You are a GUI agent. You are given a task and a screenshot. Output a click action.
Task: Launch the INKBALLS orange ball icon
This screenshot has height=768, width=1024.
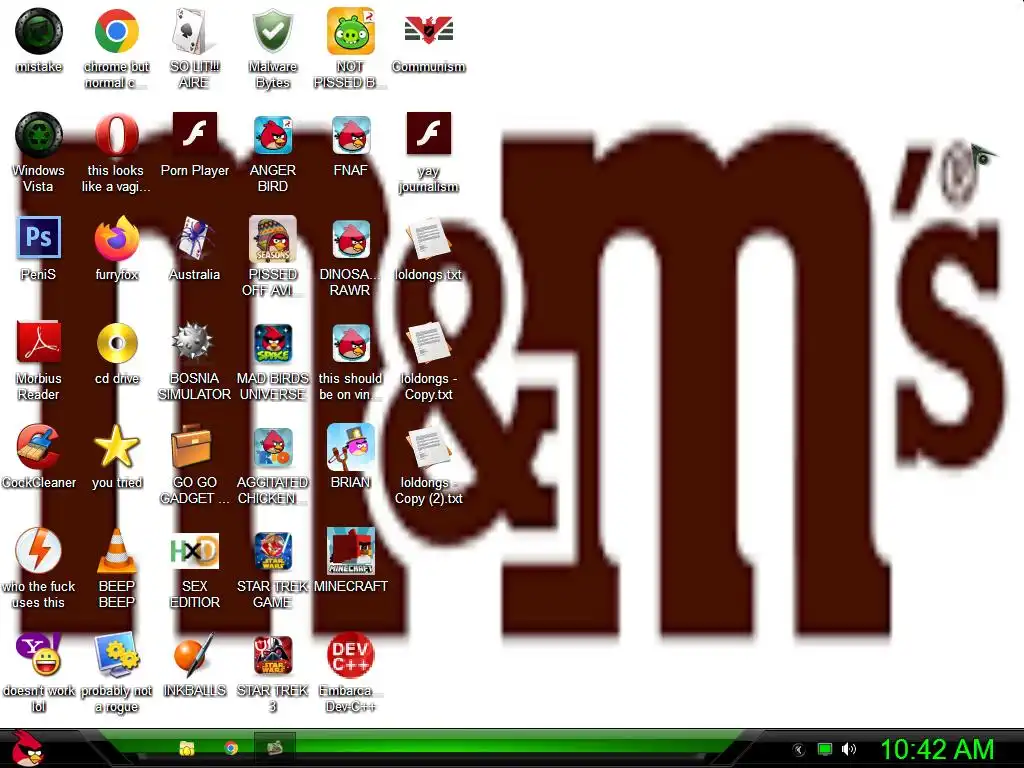coord(194,654)
